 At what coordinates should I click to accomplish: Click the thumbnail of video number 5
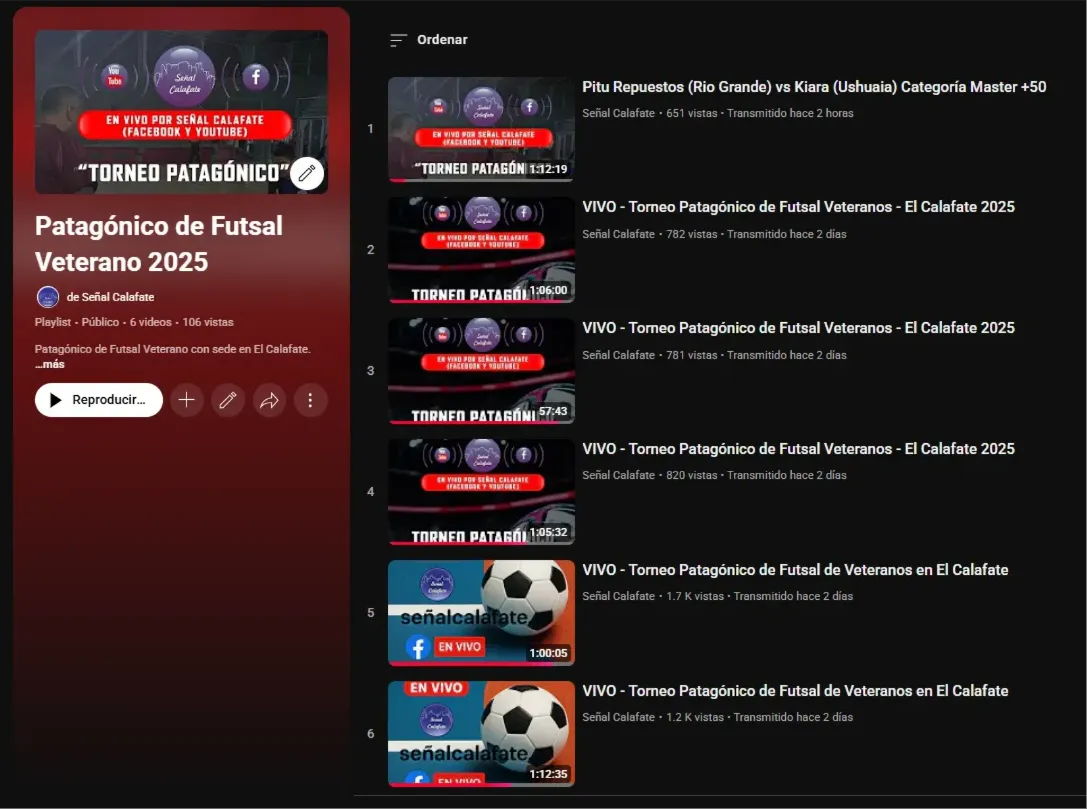point(481,612)
